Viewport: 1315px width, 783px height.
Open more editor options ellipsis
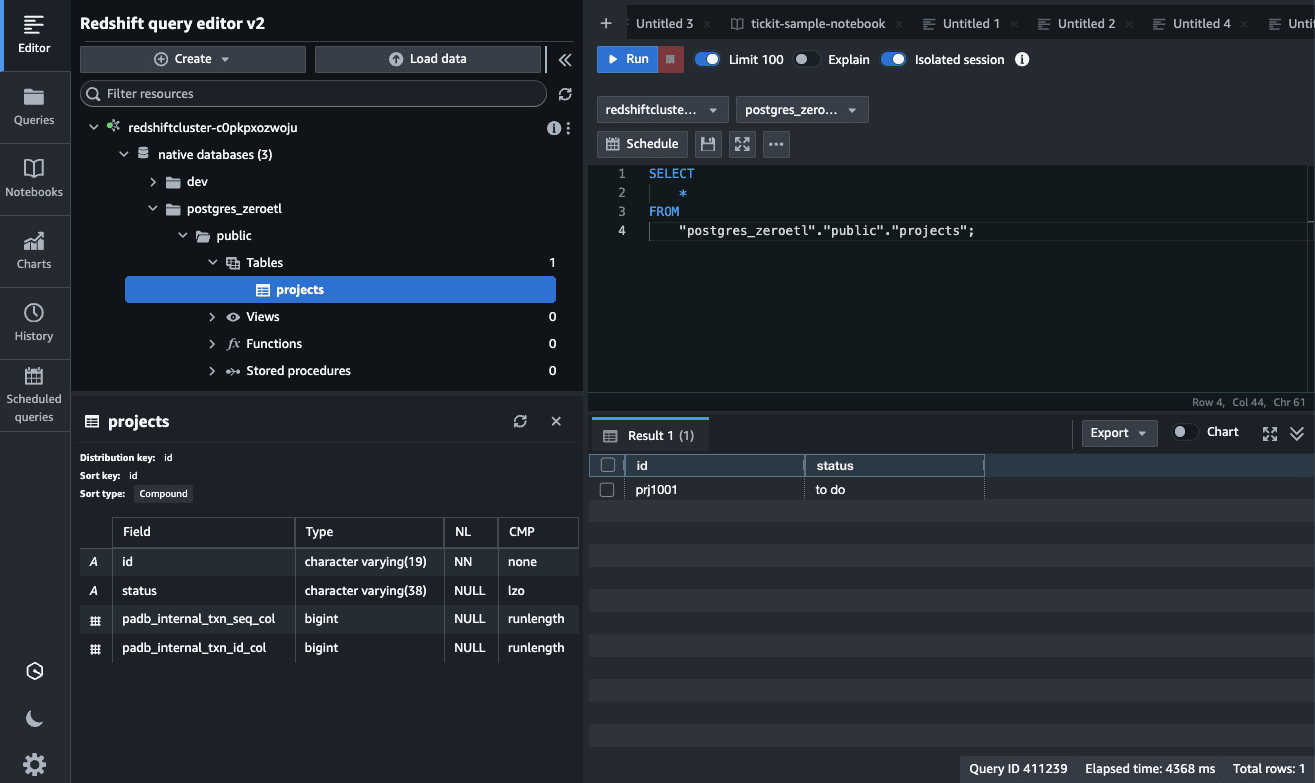coord(776,144)
